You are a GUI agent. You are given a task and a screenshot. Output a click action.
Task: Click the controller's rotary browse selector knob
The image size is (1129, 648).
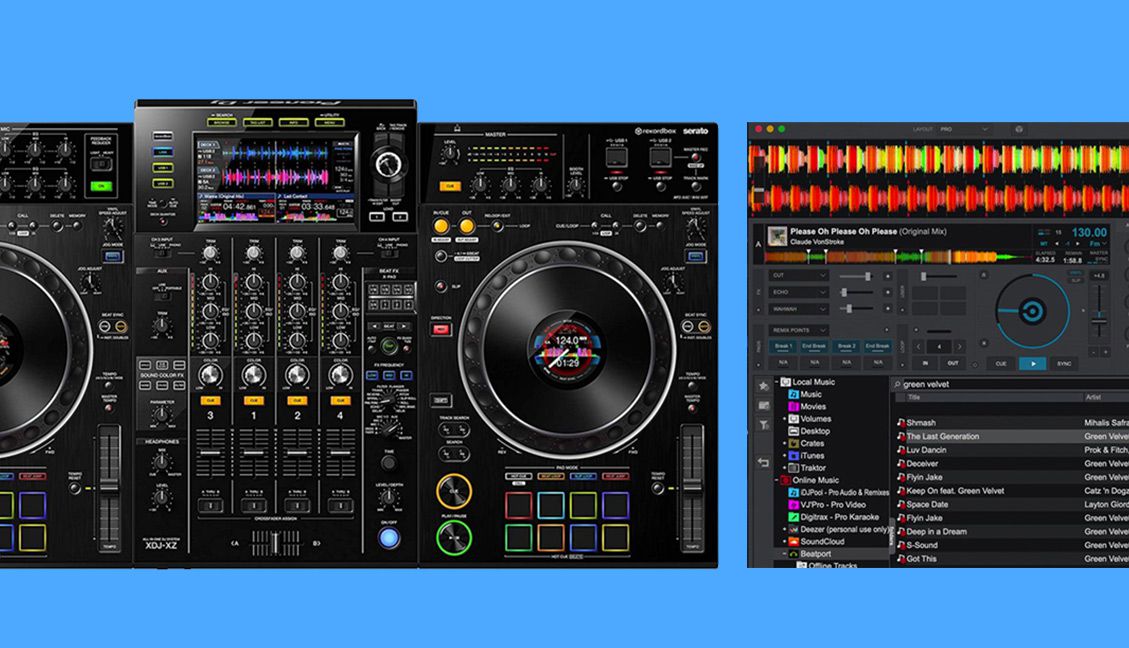point(388,164)
